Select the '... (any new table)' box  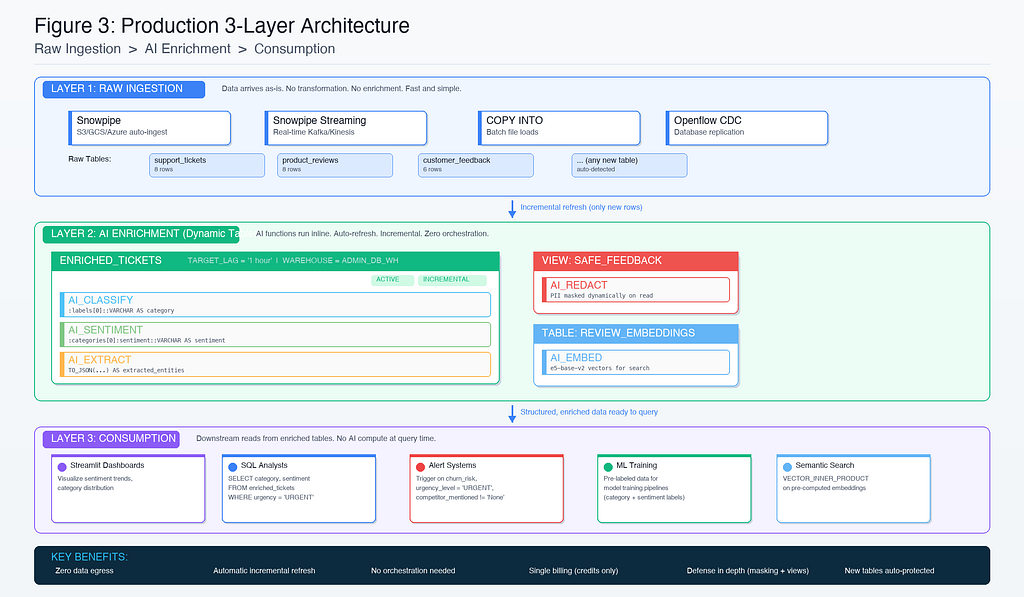click(630, 165)
